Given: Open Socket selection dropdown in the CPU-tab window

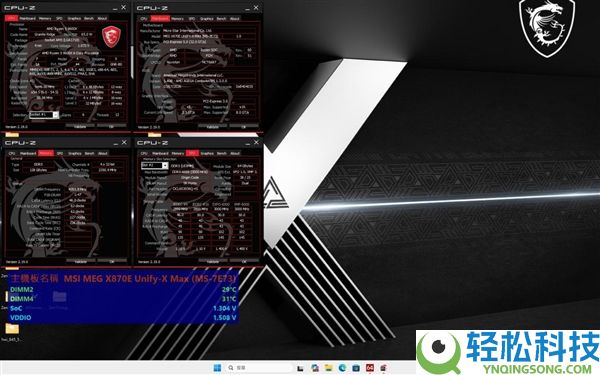Looking at the screenshot, I should coord(44,115).
